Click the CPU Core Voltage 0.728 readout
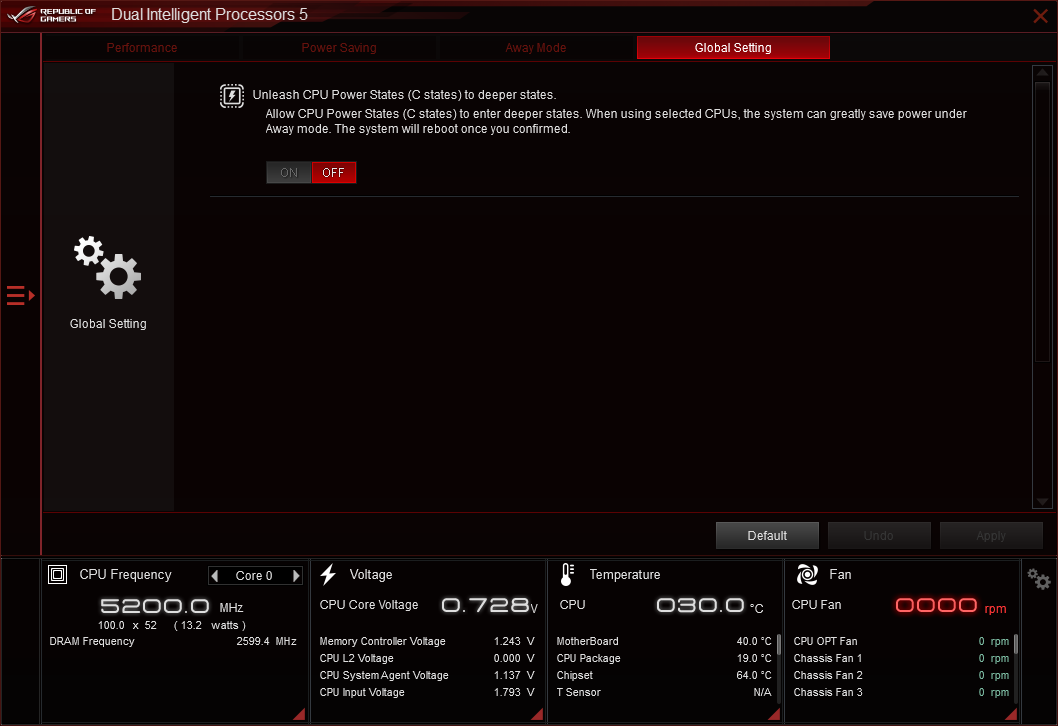 (x=489, y=605)
